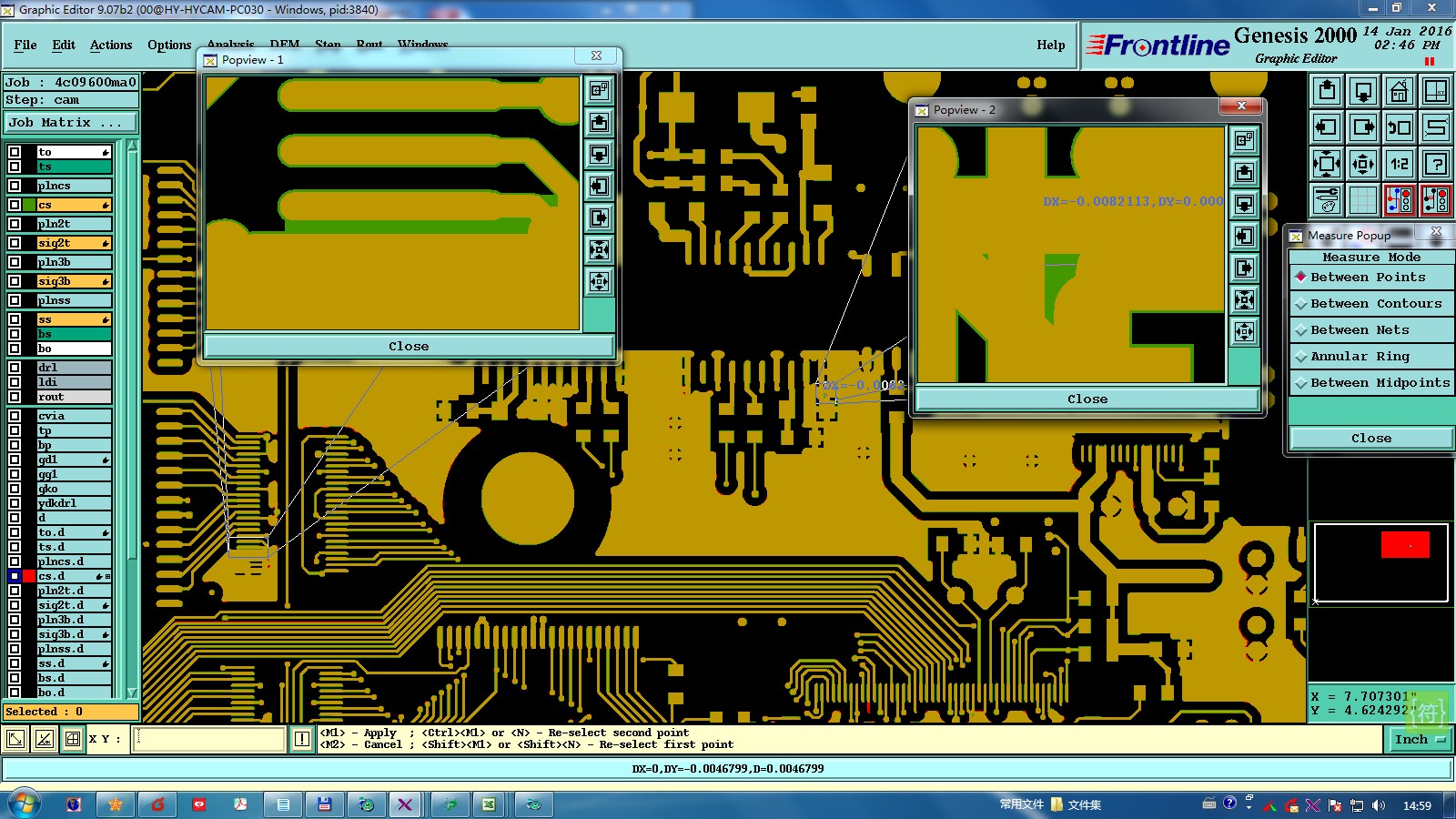Open the Inch units dropdown

point(1420,740)
